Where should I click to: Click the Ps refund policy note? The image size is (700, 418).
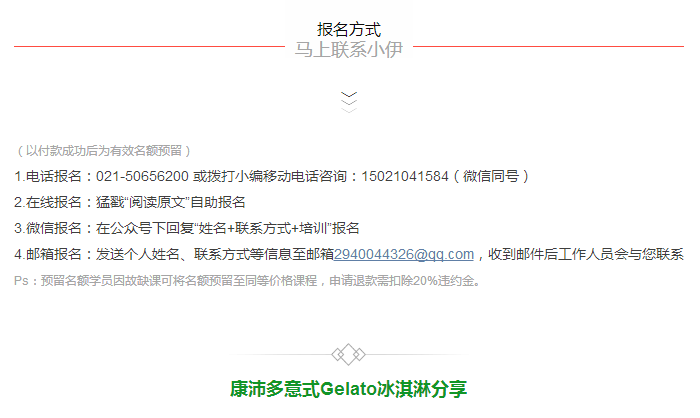tap(248, 281)
